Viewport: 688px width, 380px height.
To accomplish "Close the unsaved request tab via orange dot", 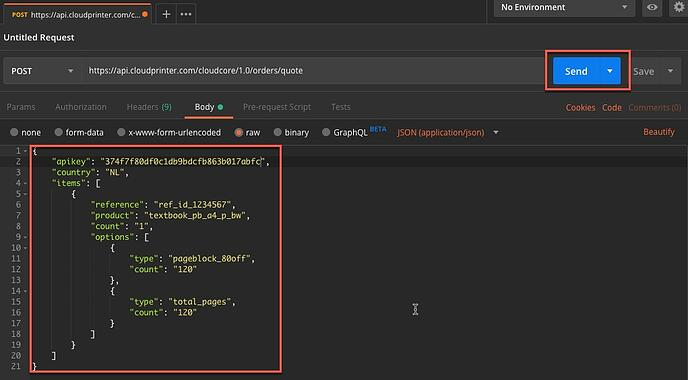I will tap(145, 14).
